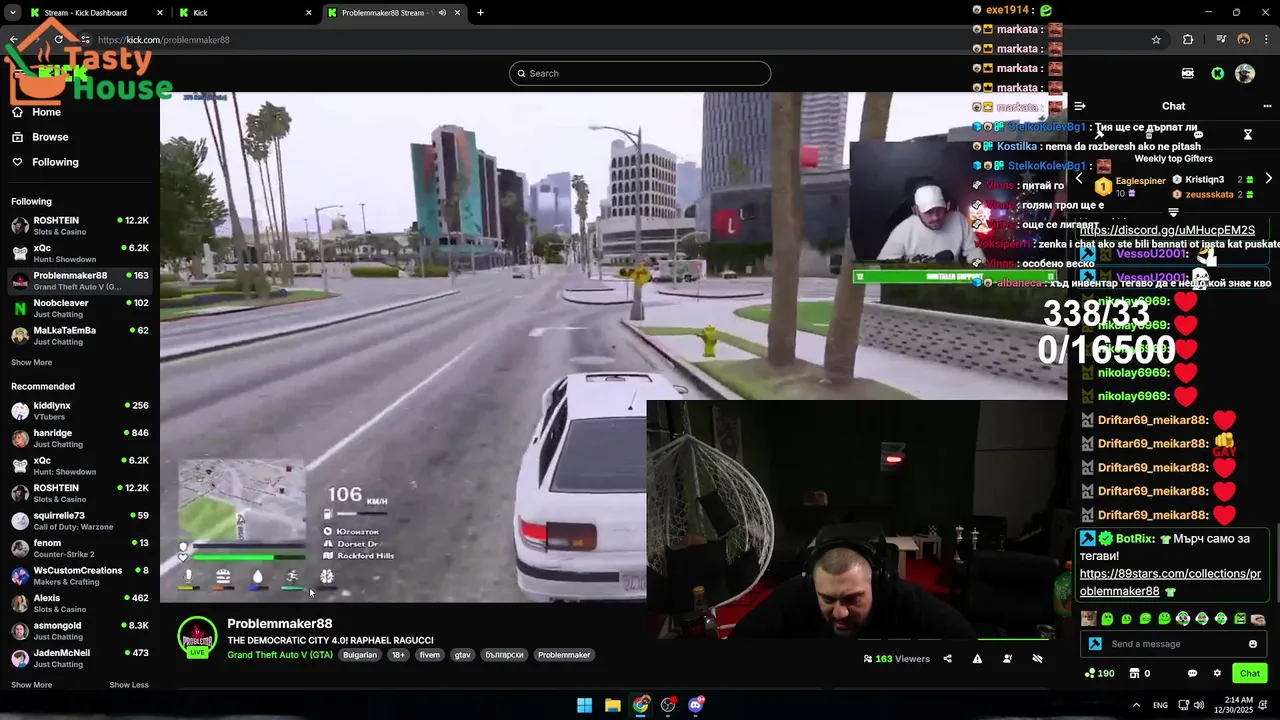Open Browse in the sidebar
The width and height of the screenshot is (1280, 720).
pos(40,137)
